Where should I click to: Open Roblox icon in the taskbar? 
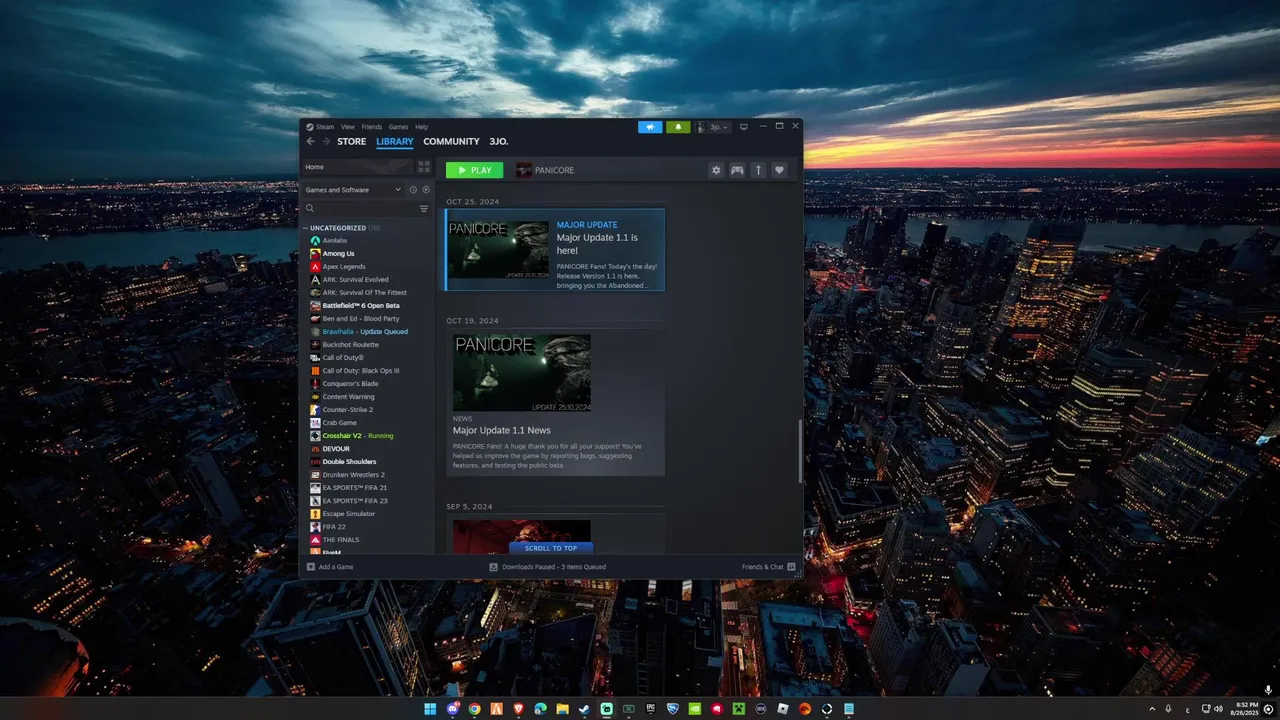pos(783,709)
